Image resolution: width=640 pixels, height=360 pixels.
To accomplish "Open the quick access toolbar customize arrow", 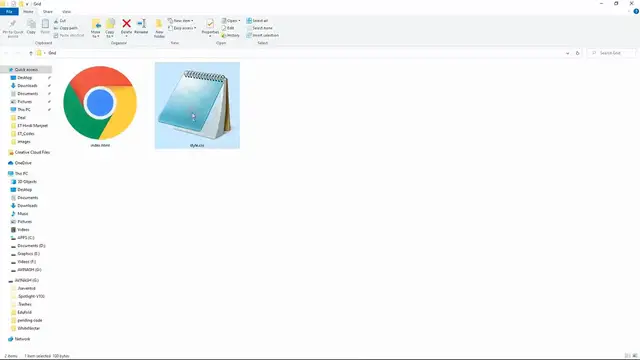I will (x=27, y=4).
